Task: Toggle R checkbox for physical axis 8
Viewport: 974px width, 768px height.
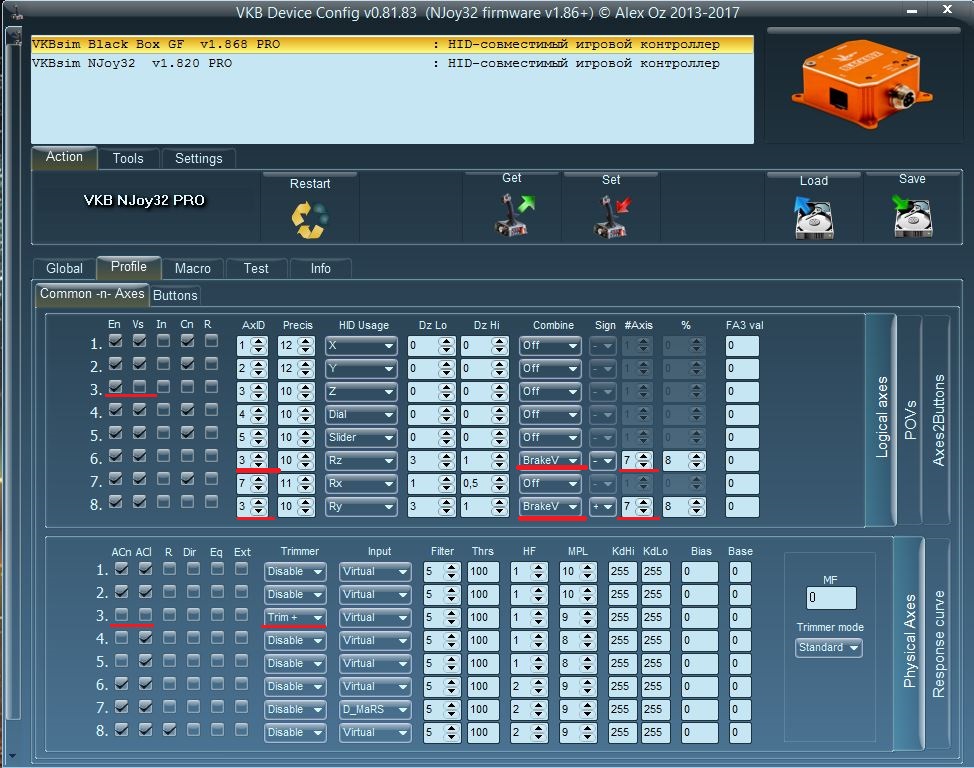Action: tap(169, 730)
